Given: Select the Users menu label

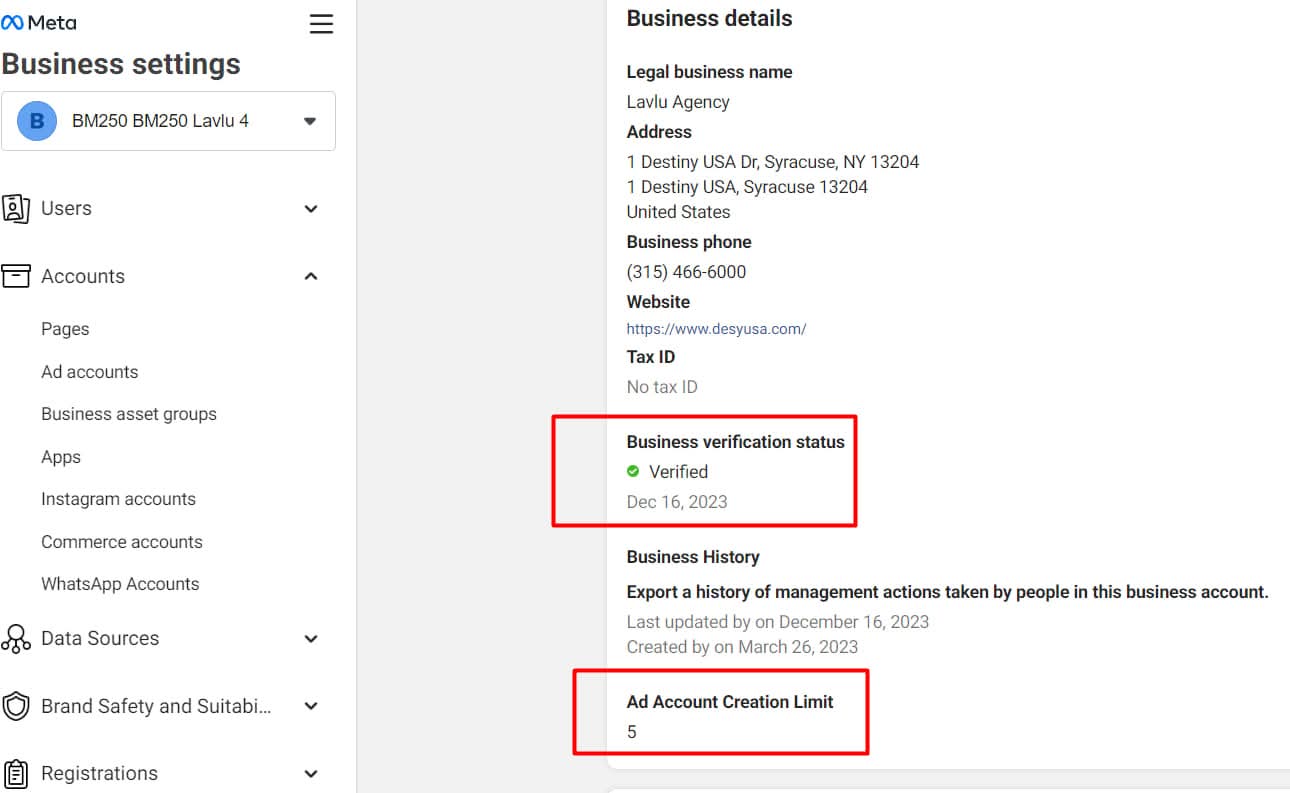Looking at the screenshot, I should point(66,208).
